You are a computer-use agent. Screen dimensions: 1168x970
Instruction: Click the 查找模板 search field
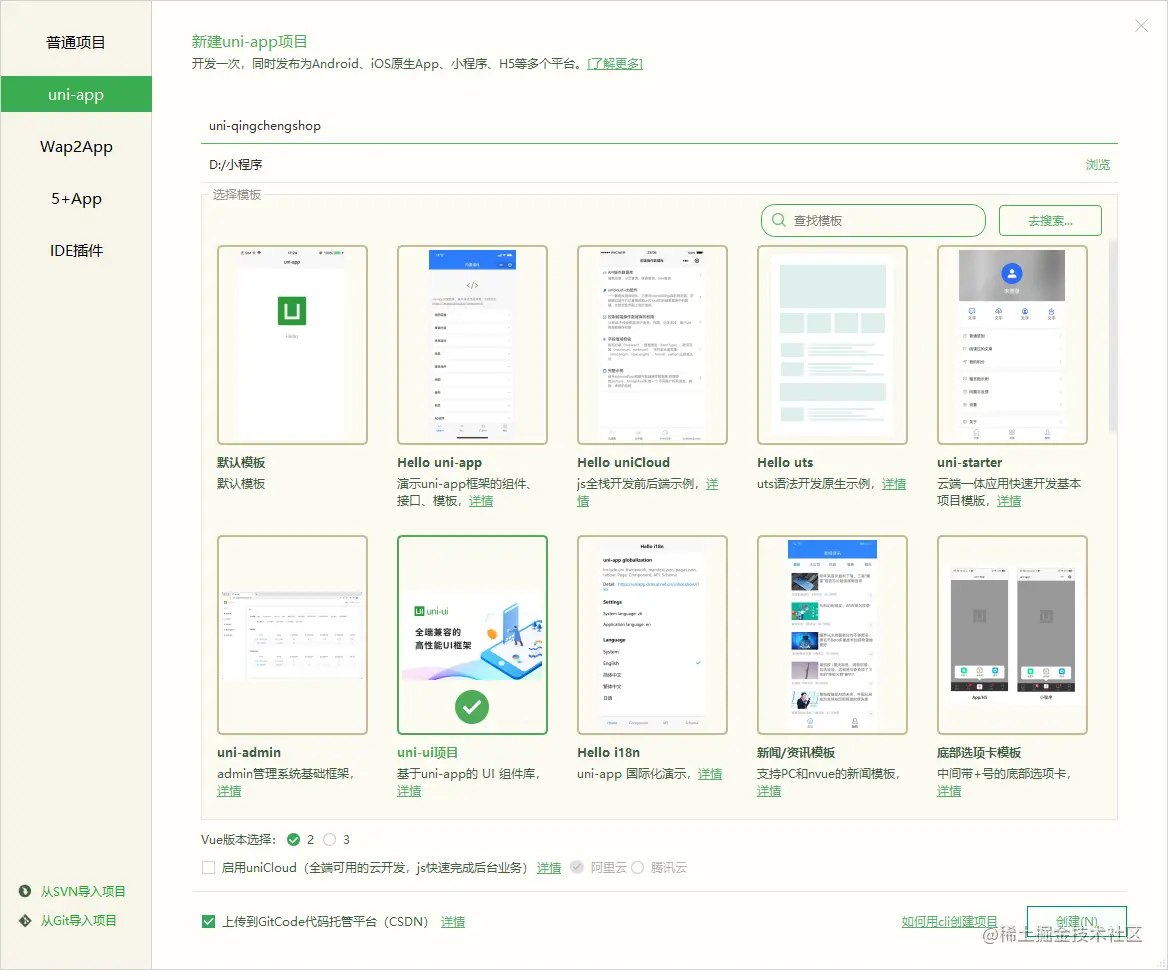click(873, 221)
